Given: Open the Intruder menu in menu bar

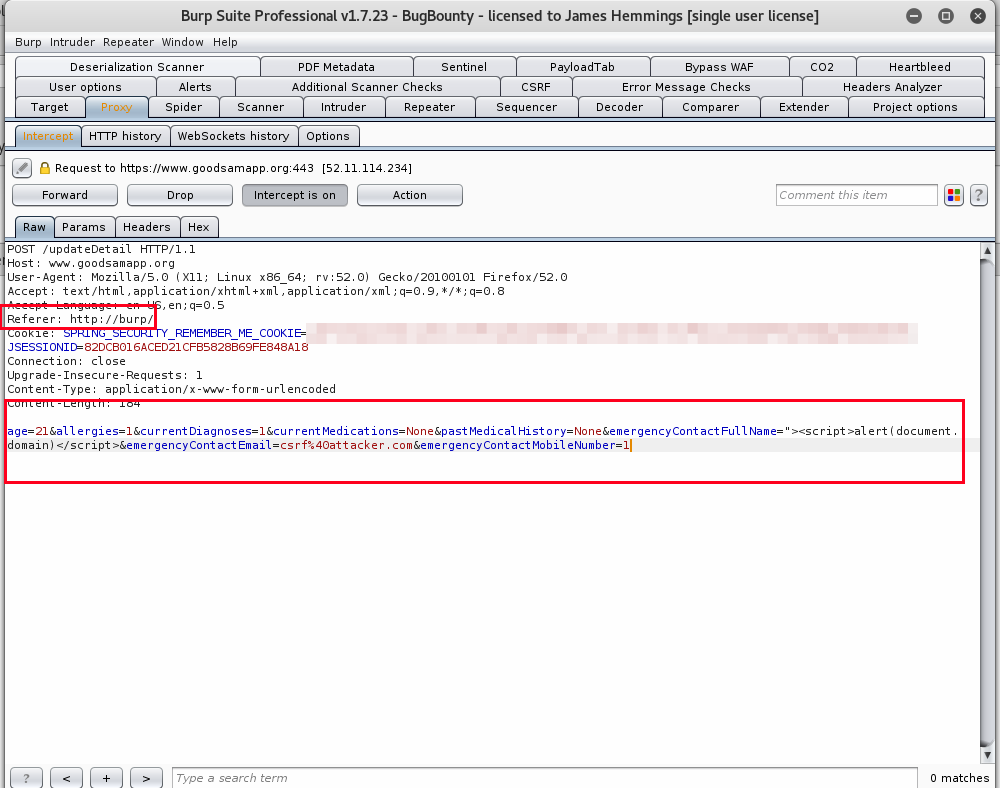Looking at the screenshot, I should tap(72, 42).
